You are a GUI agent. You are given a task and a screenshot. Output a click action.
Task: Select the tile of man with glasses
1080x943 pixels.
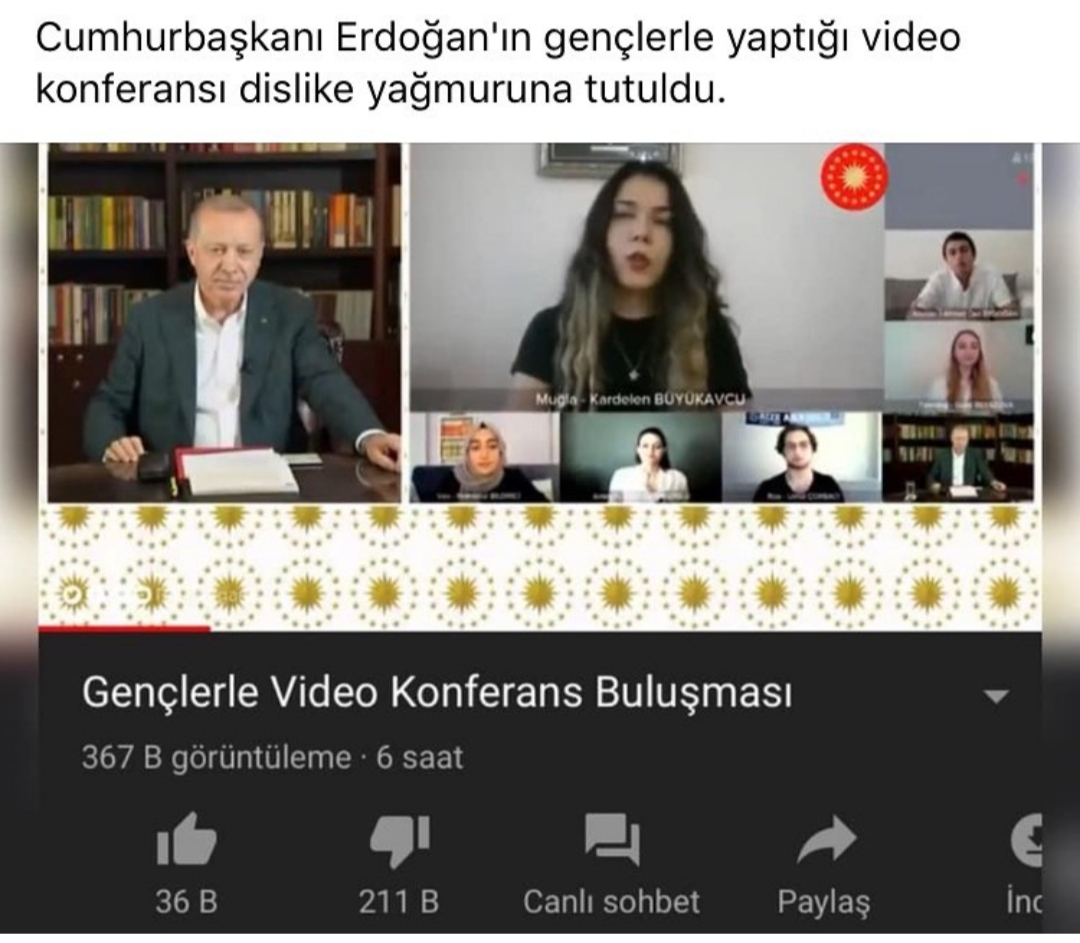pos(802,457)
